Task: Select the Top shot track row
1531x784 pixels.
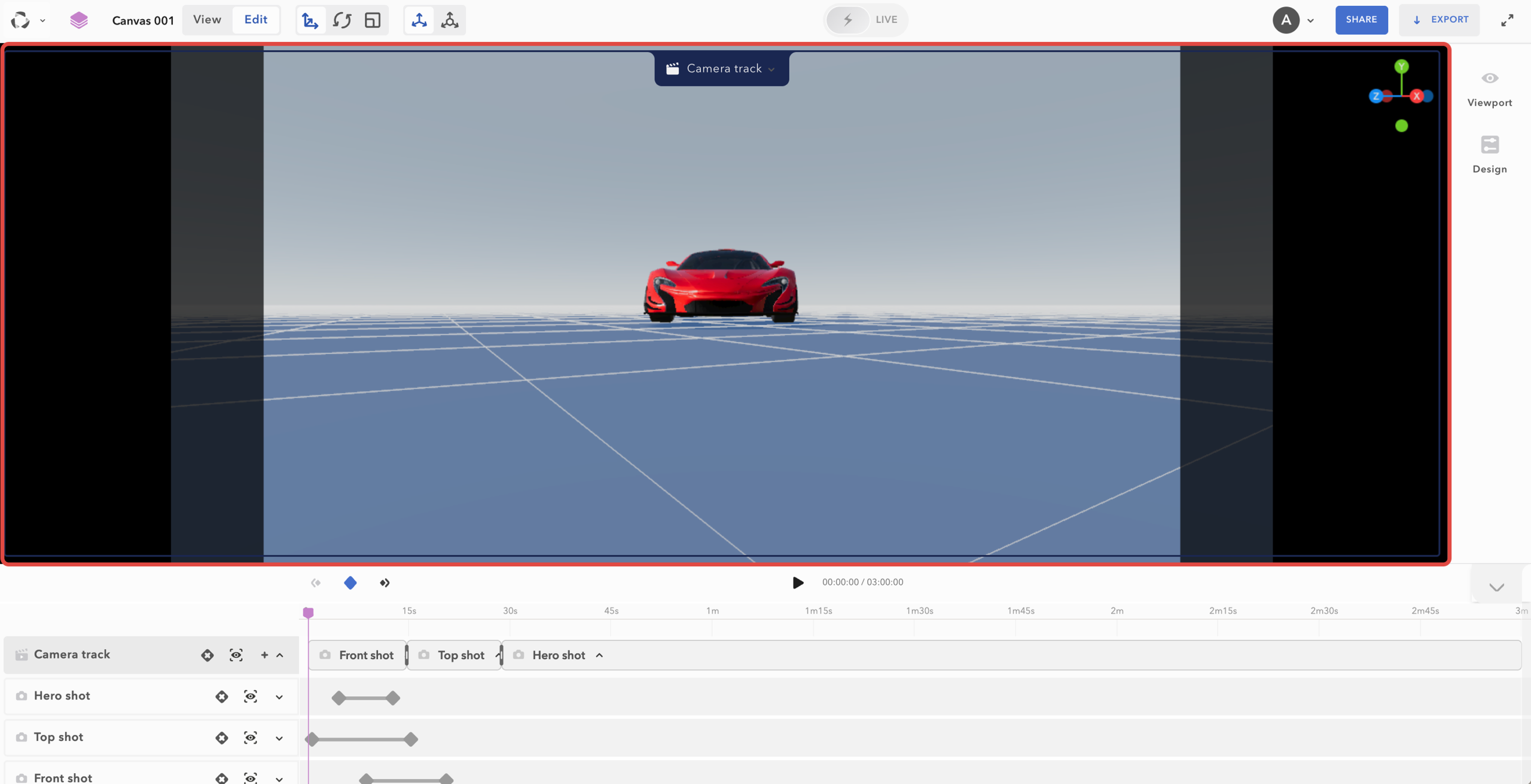Action: pos(151,737)
